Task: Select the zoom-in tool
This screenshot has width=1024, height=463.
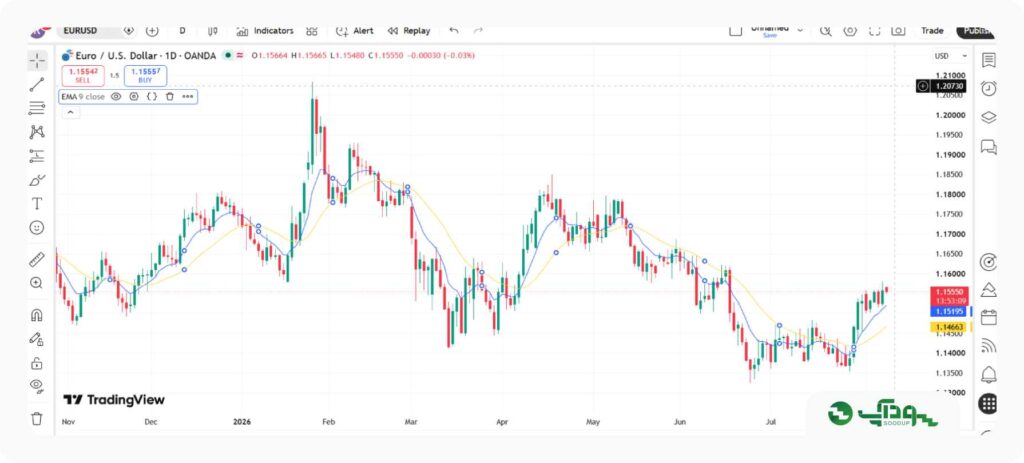Action: 37,283
